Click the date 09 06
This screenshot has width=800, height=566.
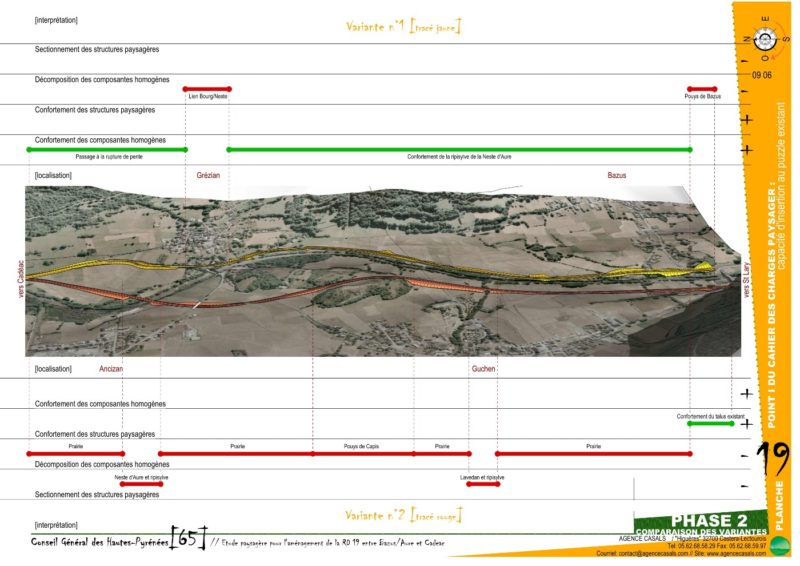coord(761,75)
